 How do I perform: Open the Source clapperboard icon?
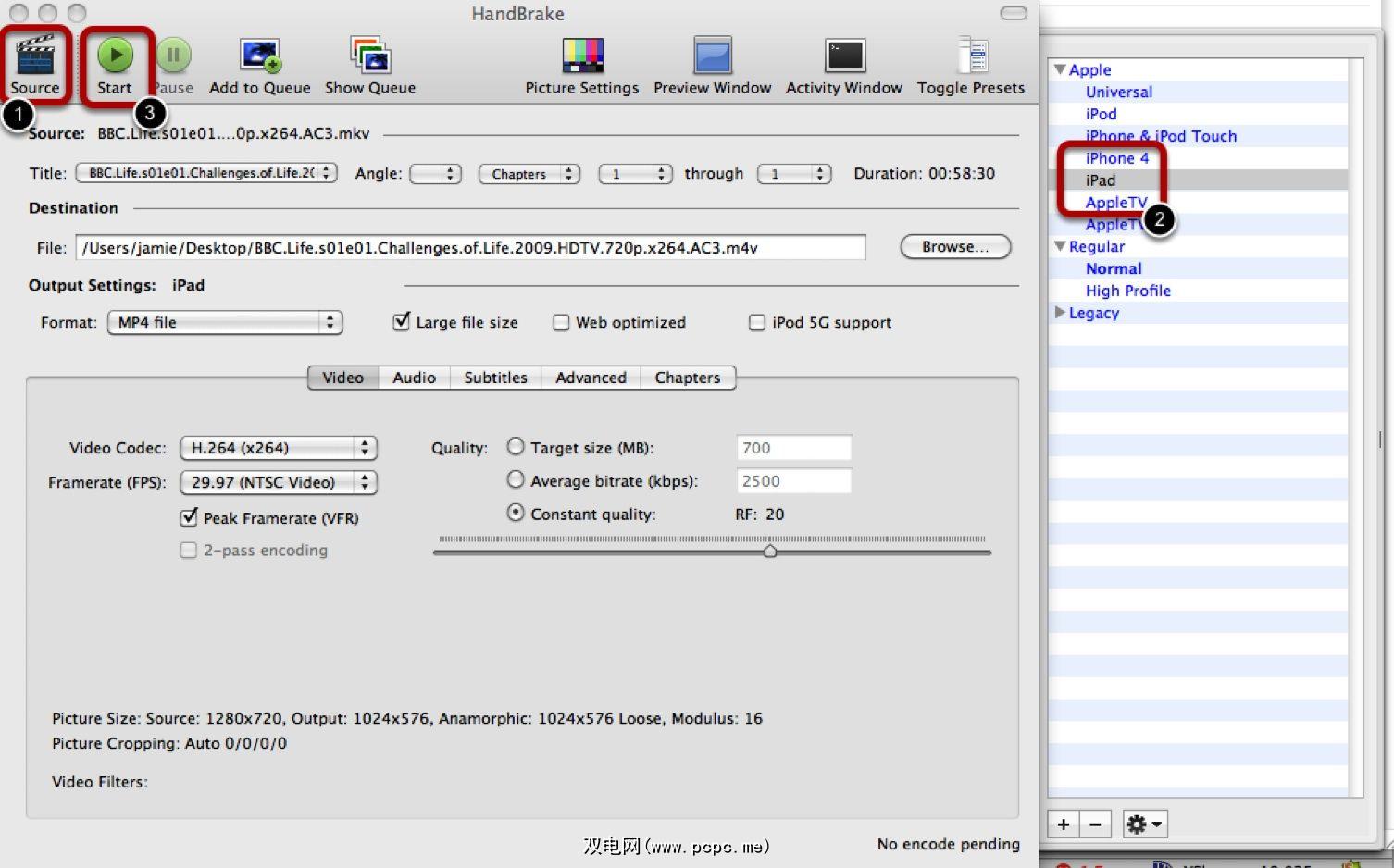pos(35,56)
